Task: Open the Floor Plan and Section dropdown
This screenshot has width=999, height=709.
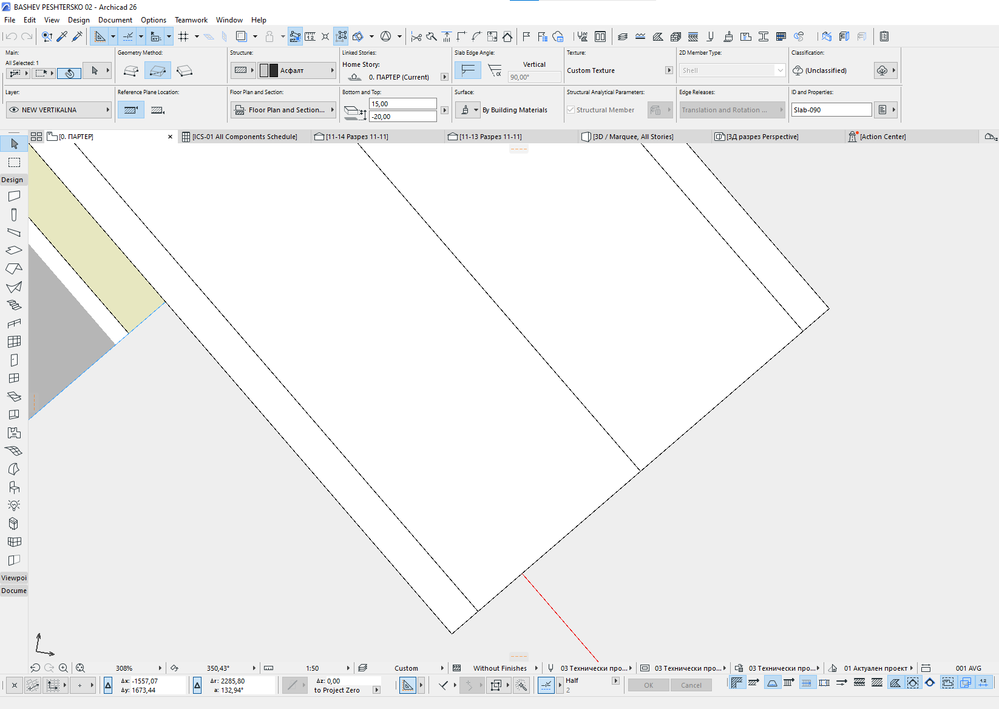Action: 284,110
